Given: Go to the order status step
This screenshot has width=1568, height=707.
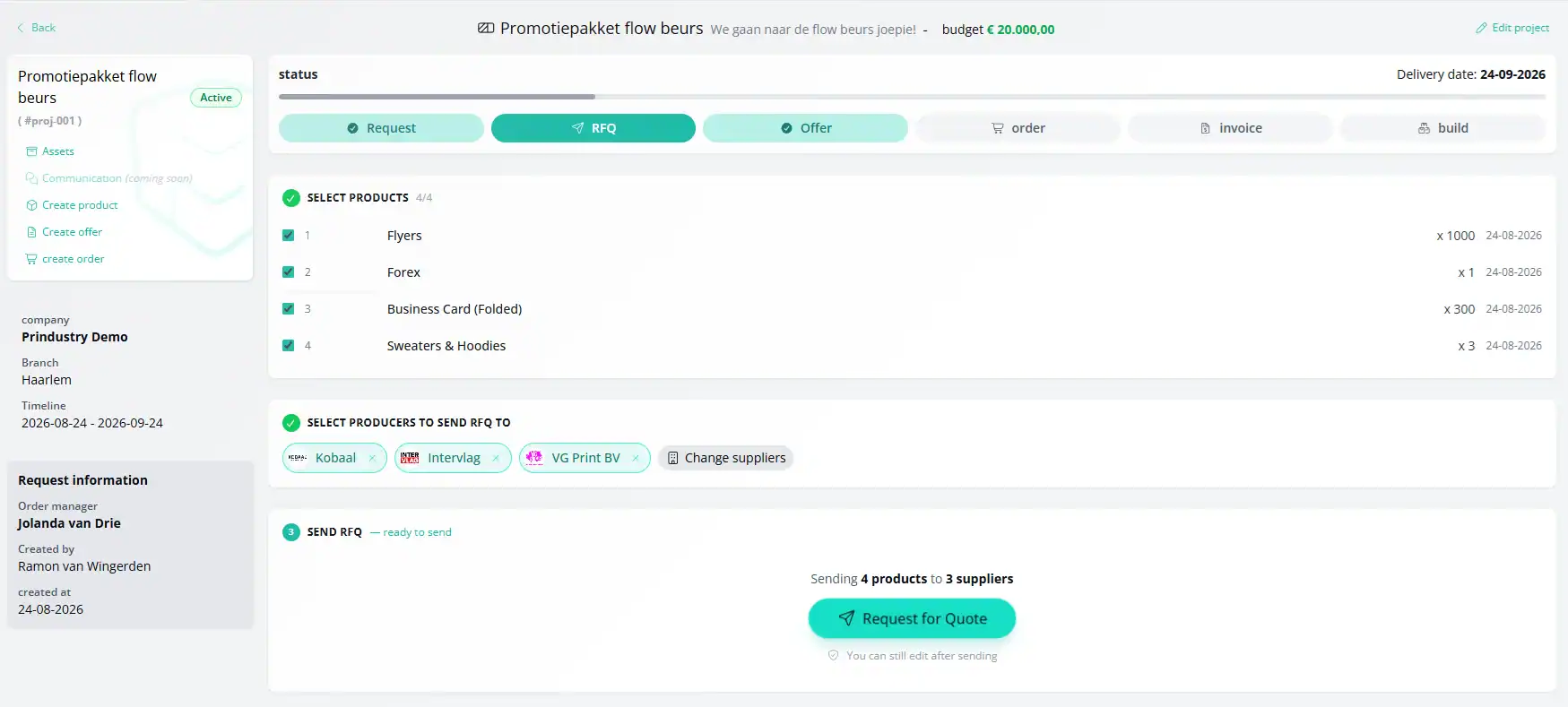Looking at the screenshot, I should pos(1018,128).
